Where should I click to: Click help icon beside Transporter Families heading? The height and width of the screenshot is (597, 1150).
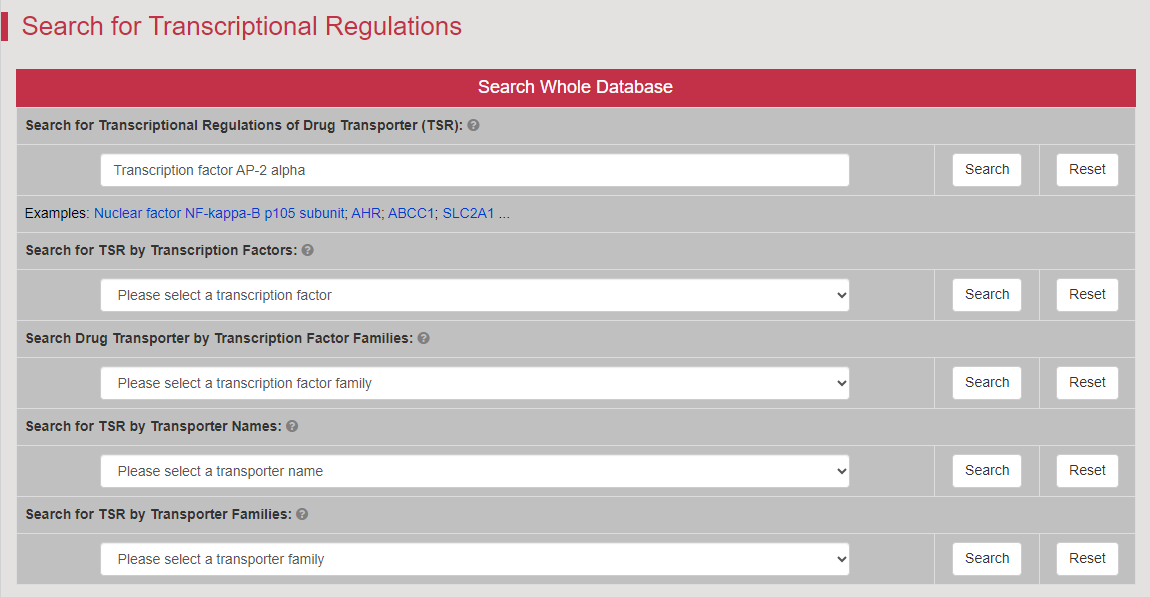302,515
